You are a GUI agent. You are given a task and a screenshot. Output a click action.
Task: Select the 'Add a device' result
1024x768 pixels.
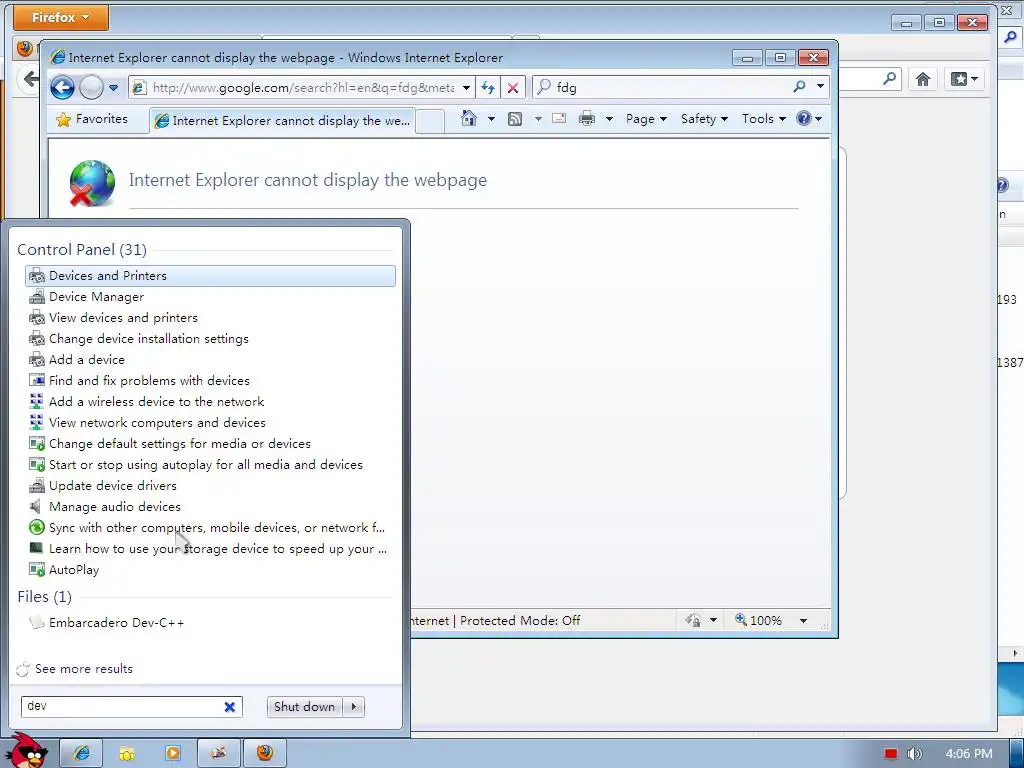coord(210,360)
